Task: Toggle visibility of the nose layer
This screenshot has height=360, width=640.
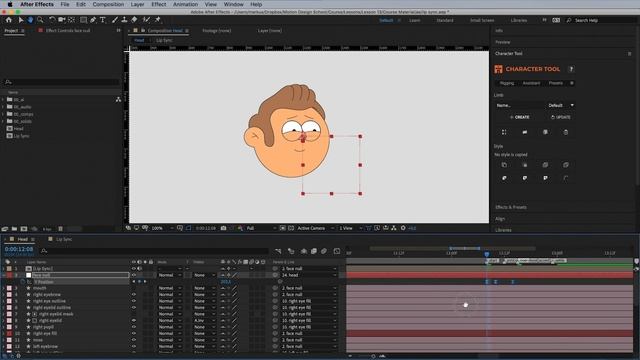Action: 134,340
